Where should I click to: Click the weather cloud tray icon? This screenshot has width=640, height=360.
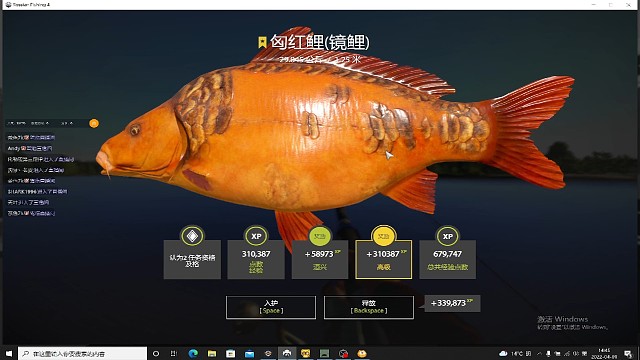[503, 353]
